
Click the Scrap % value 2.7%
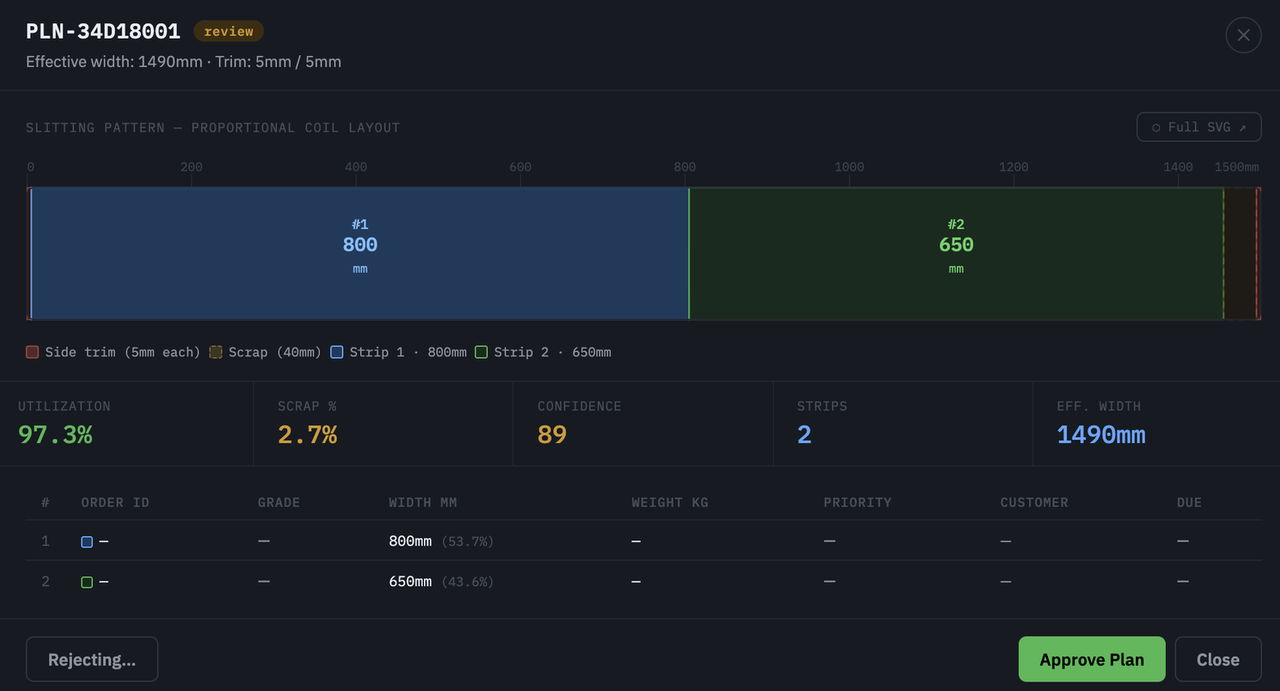point(307,434)
